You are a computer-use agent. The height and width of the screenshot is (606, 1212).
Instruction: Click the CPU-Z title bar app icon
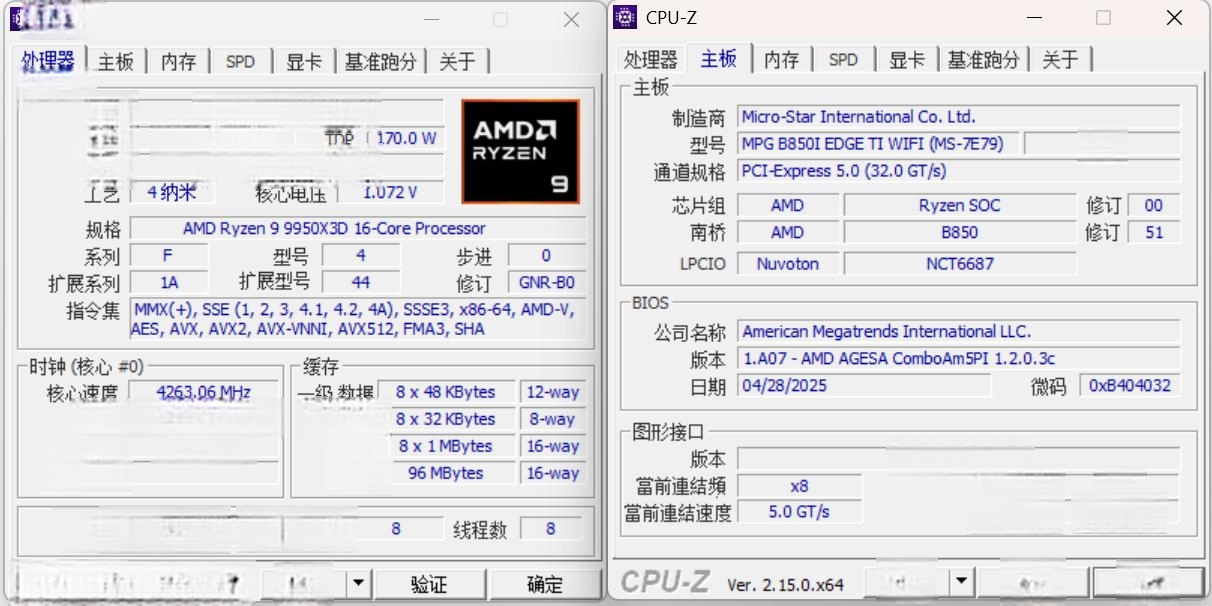point(625,17)
